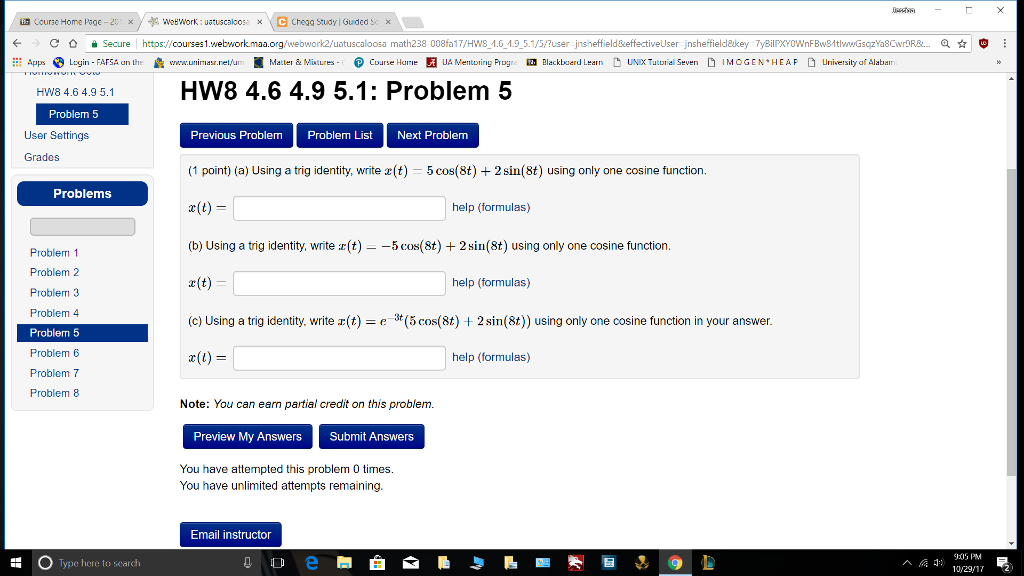Open the Mail app from the taskbar
Image resolution: width=1024 pixels, height=576 pixels.
[410, 561]
